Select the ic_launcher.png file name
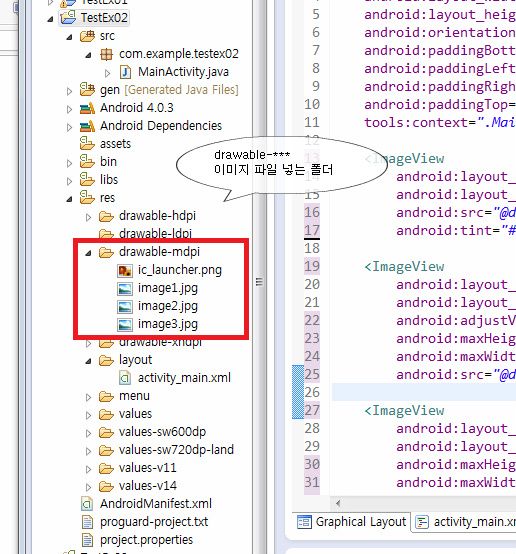 [180, 270]
